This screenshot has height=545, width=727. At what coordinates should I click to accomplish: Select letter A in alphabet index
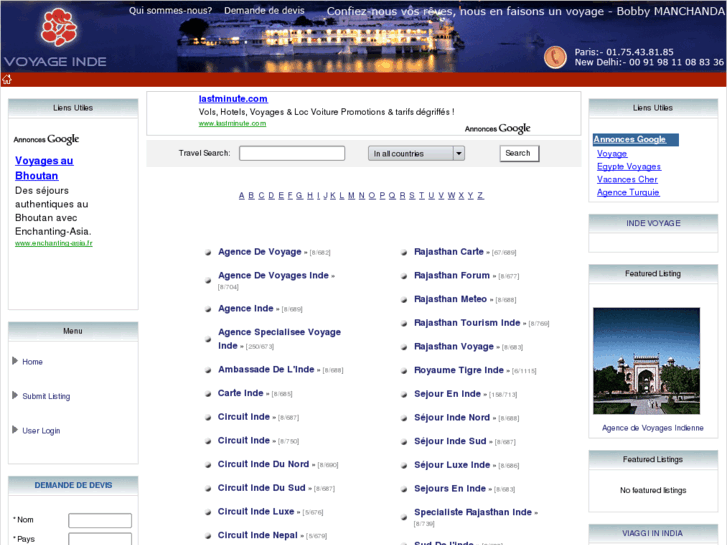point(242,196)
